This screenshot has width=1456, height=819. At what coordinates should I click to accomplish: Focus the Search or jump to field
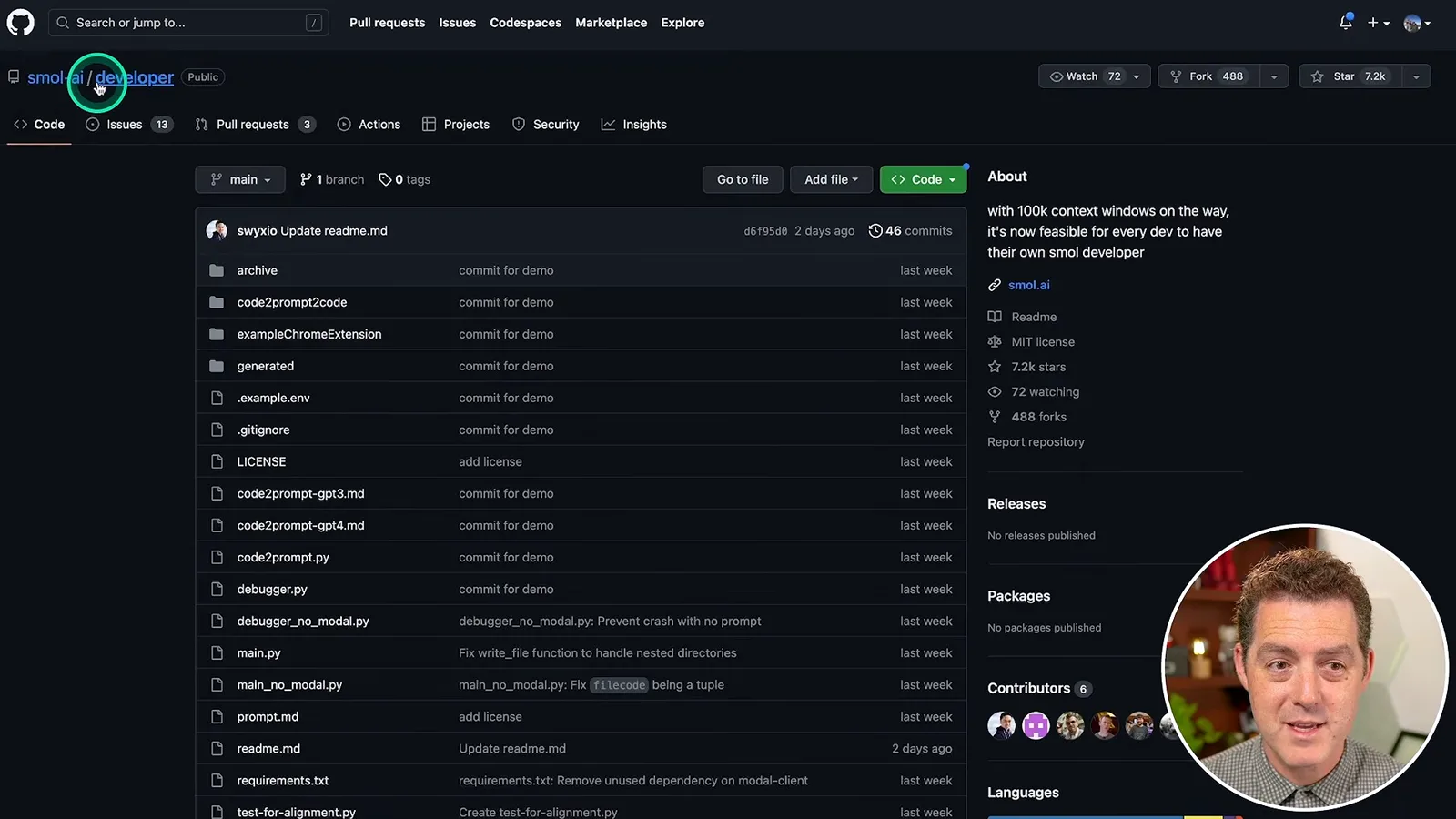click(188, 23)
